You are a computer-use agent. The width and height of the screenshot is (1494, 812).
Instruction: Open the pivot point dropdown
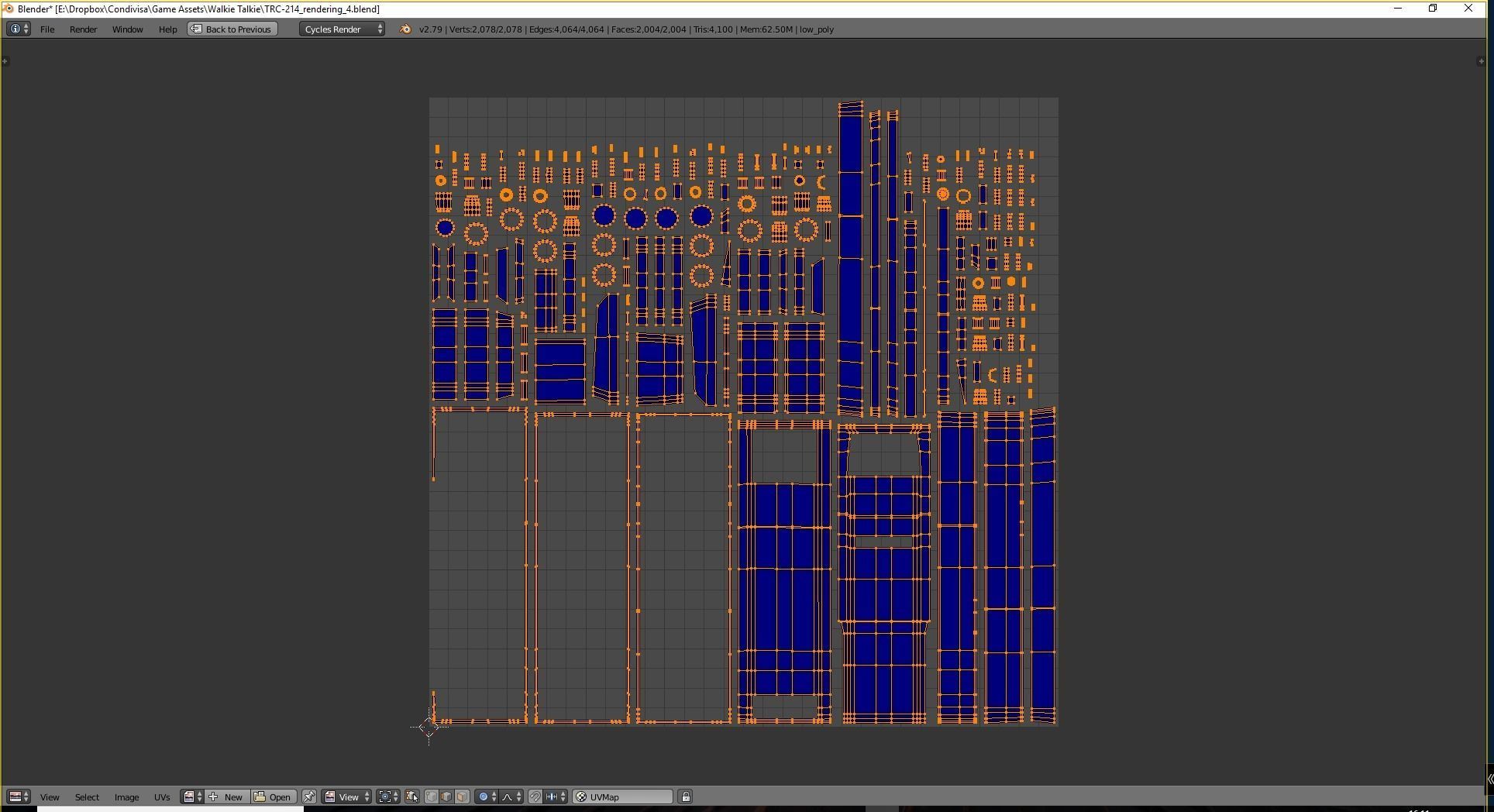(388, 797)
